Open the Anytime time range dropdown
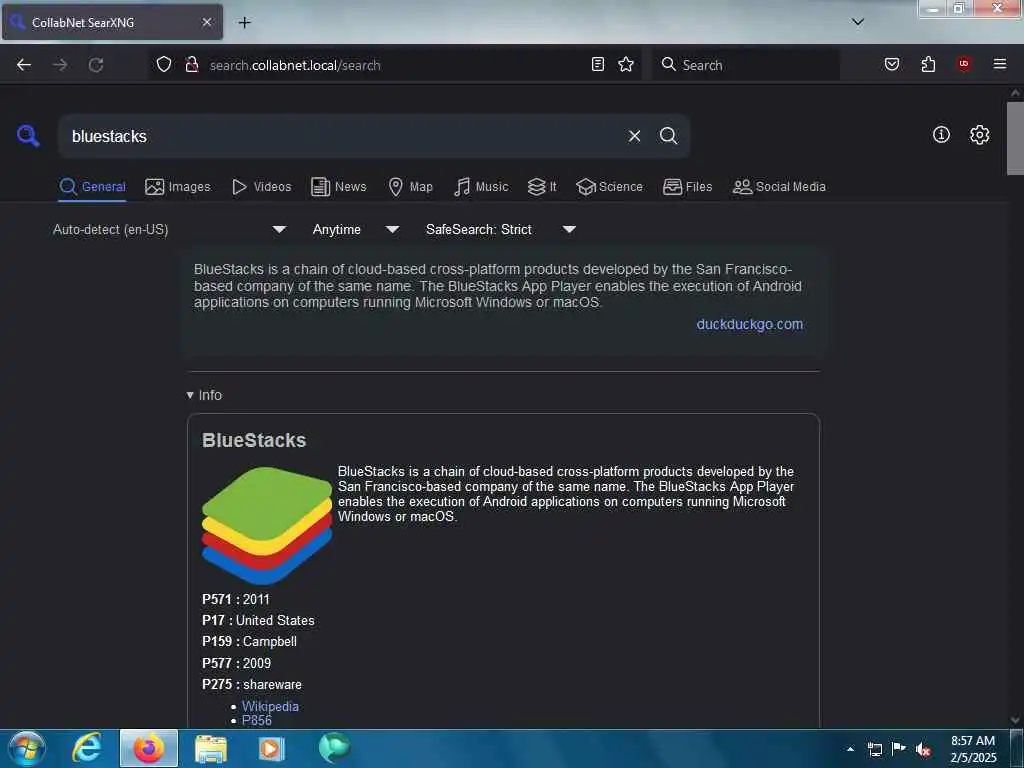This screenshot has height=768, width=1024. point(356,229)
